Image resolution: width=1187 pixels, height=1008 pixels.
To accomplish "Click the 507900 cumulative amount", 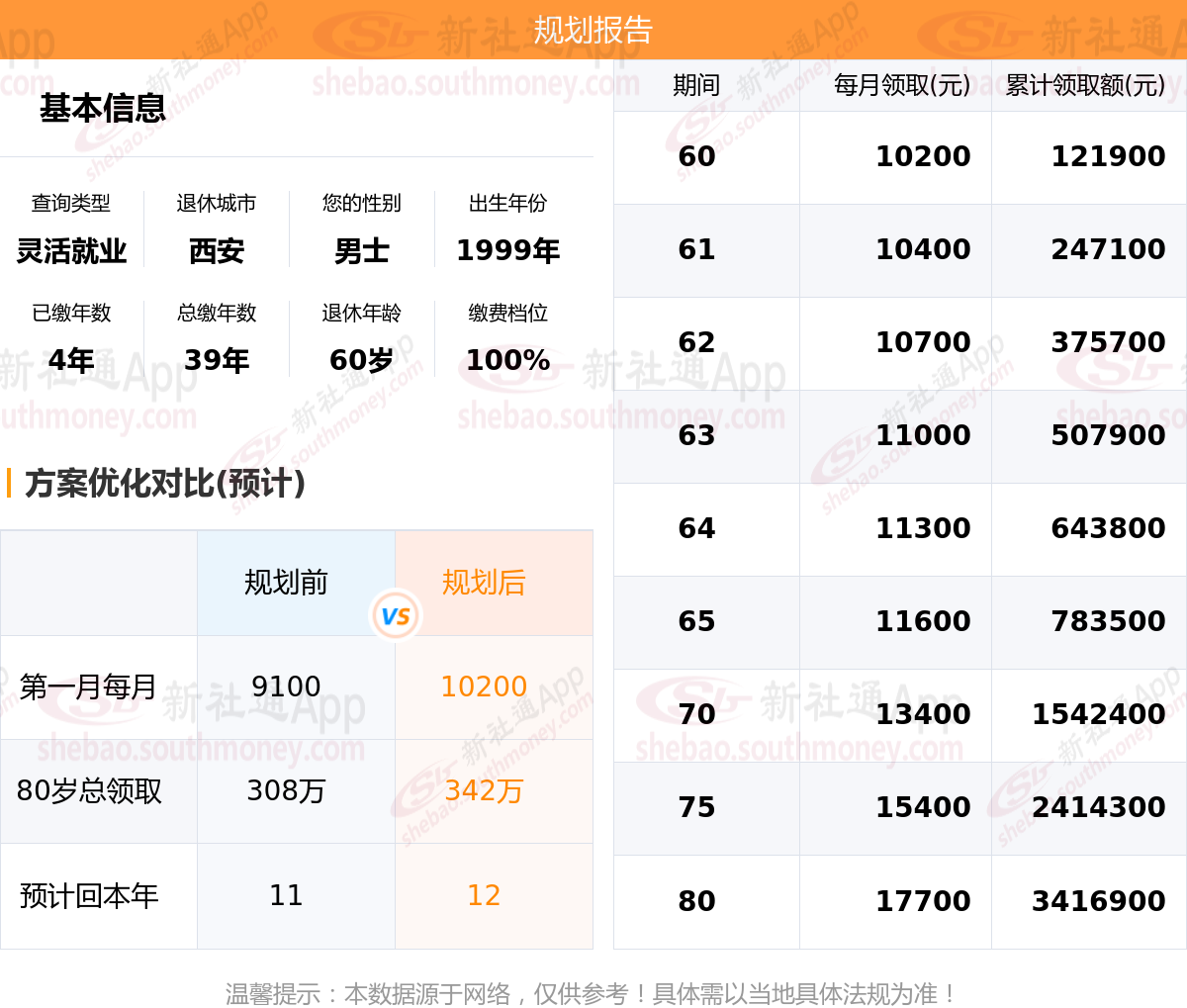I will click(x=1108, y=435).
